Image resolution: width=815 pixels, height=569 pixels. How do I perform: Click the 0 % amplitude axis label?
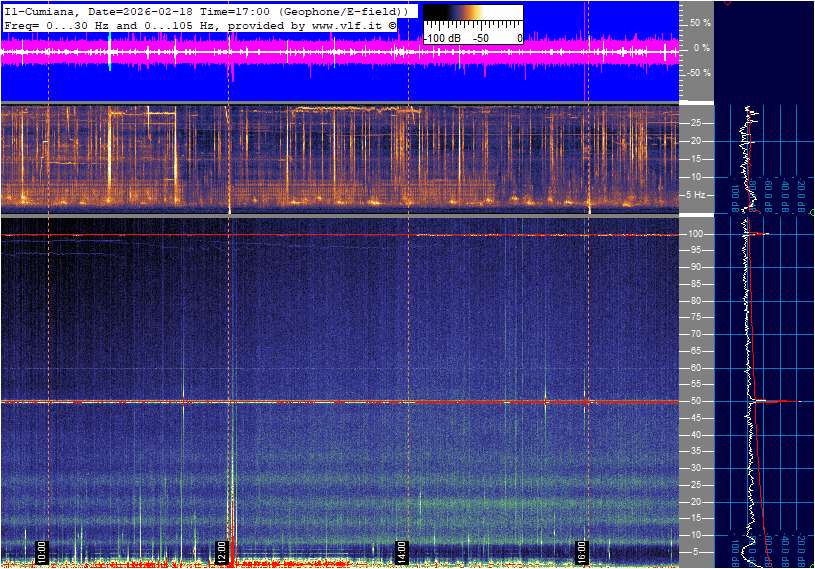[x=701, y=47]
